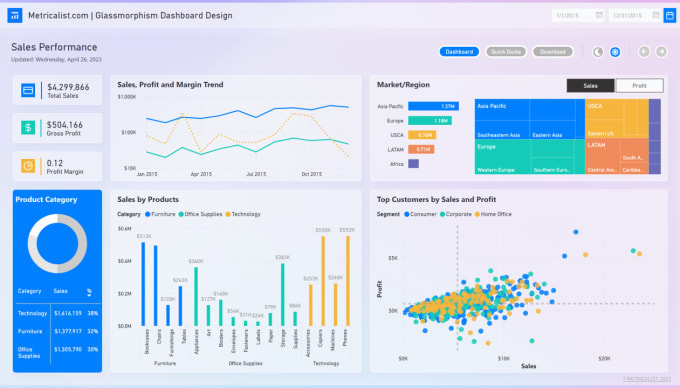
Task: Click the Appliances bar labeled $360K
Action: coord(196,297)
